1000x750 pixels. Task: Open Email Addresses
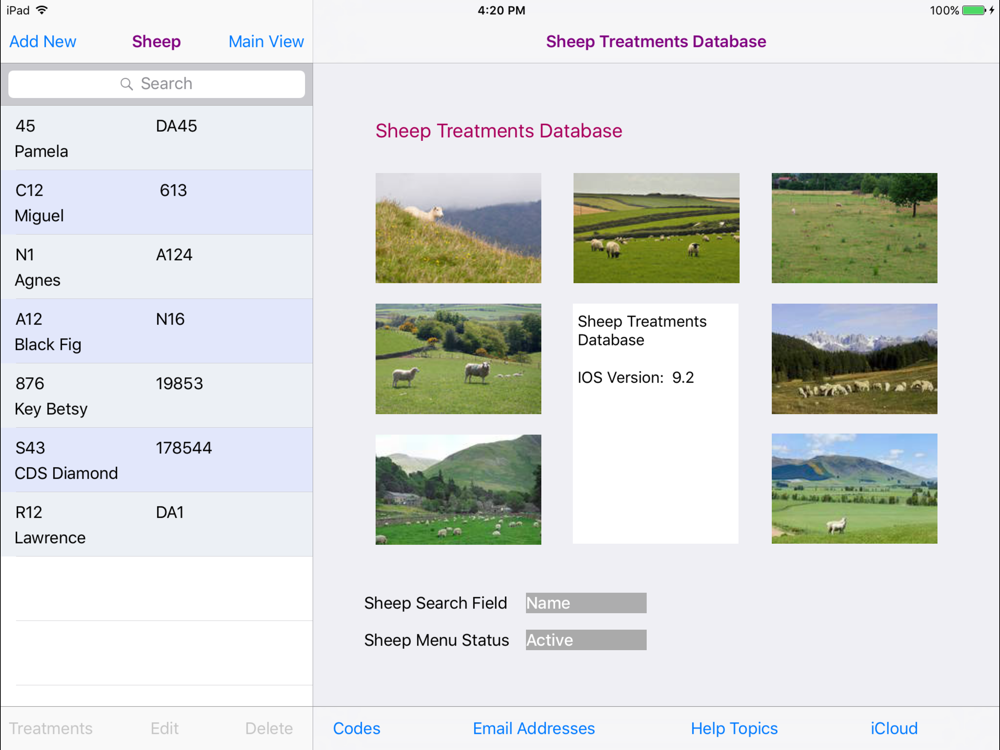(x=534, y=728)
